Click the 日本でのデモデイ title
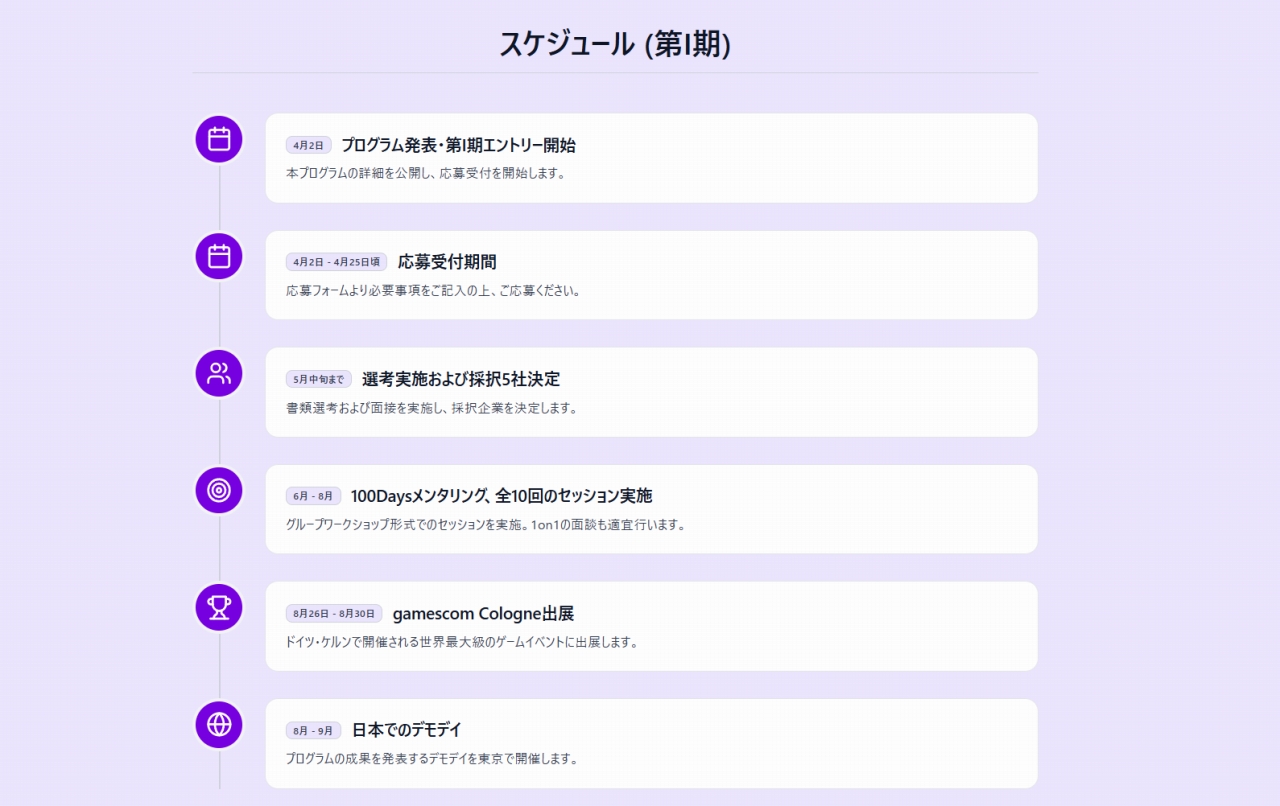This screenshot has width=1280, height=806. click(x=407, y=730)
